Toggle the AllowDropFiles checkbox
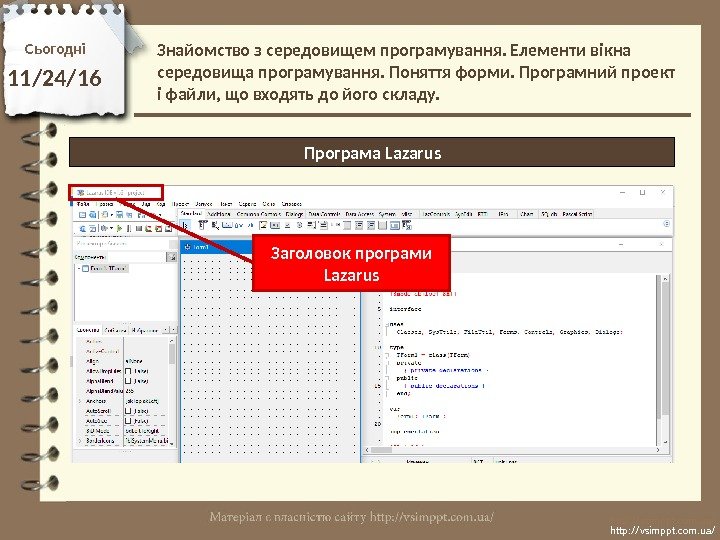This screenshot has width=720, height=540. pyautogui.click(x=128, y=371)
